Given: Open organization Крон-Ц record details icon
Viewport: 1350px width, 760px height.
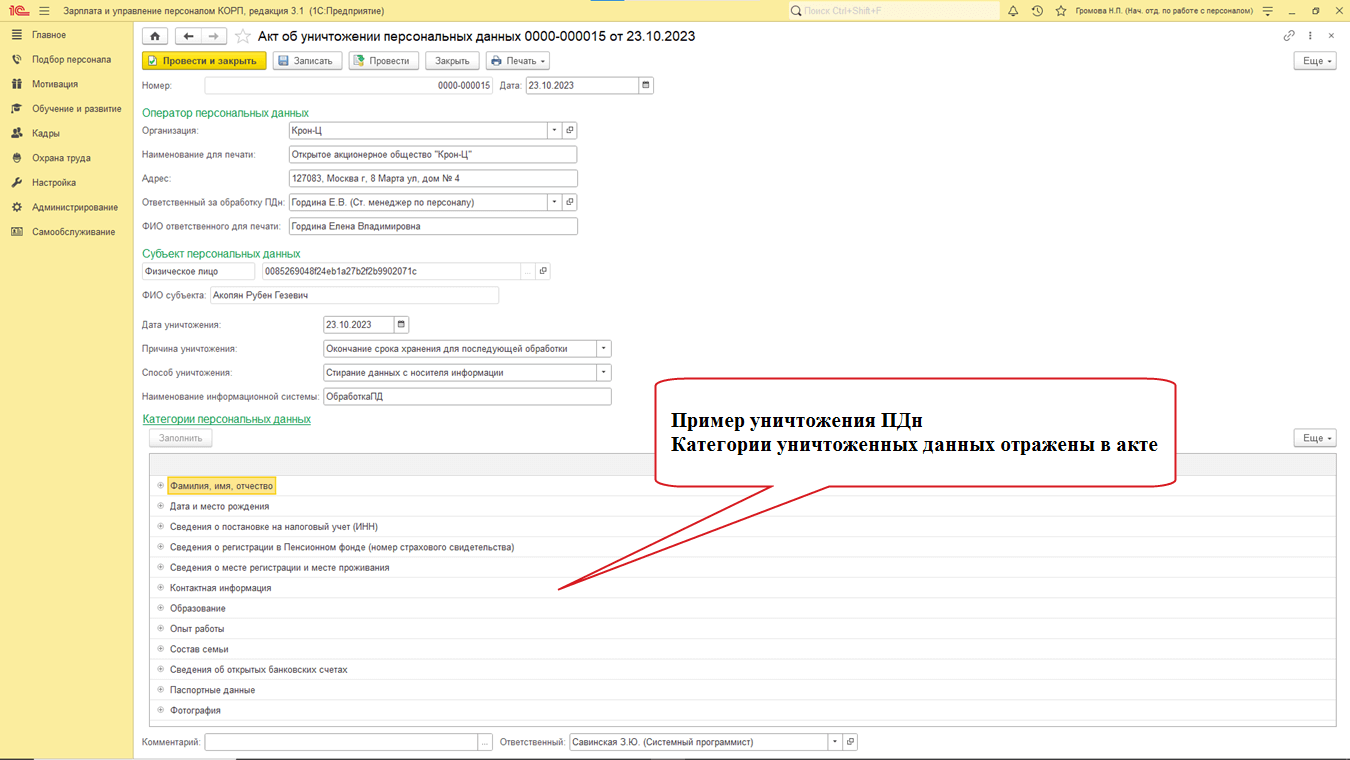Looking at the screenshot, I should coord(570,131).
